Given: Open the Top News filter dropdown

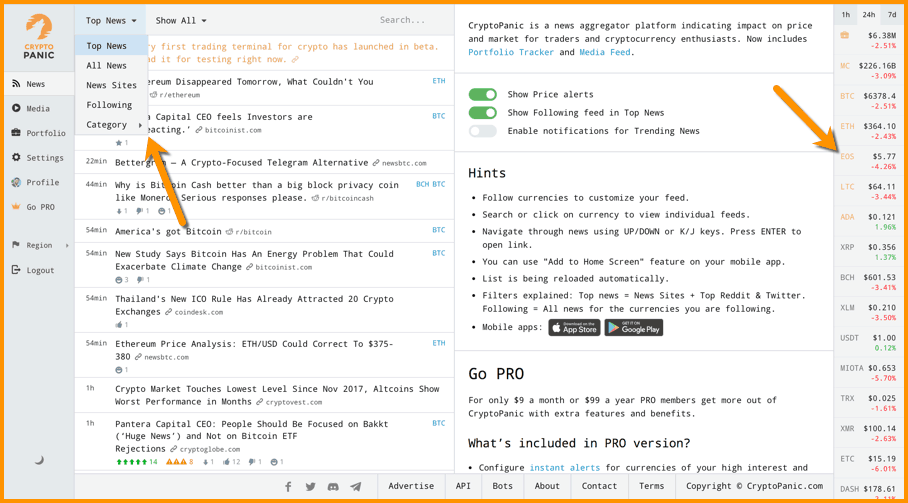Looking at the screenshot, I should (x=111, y=21).
